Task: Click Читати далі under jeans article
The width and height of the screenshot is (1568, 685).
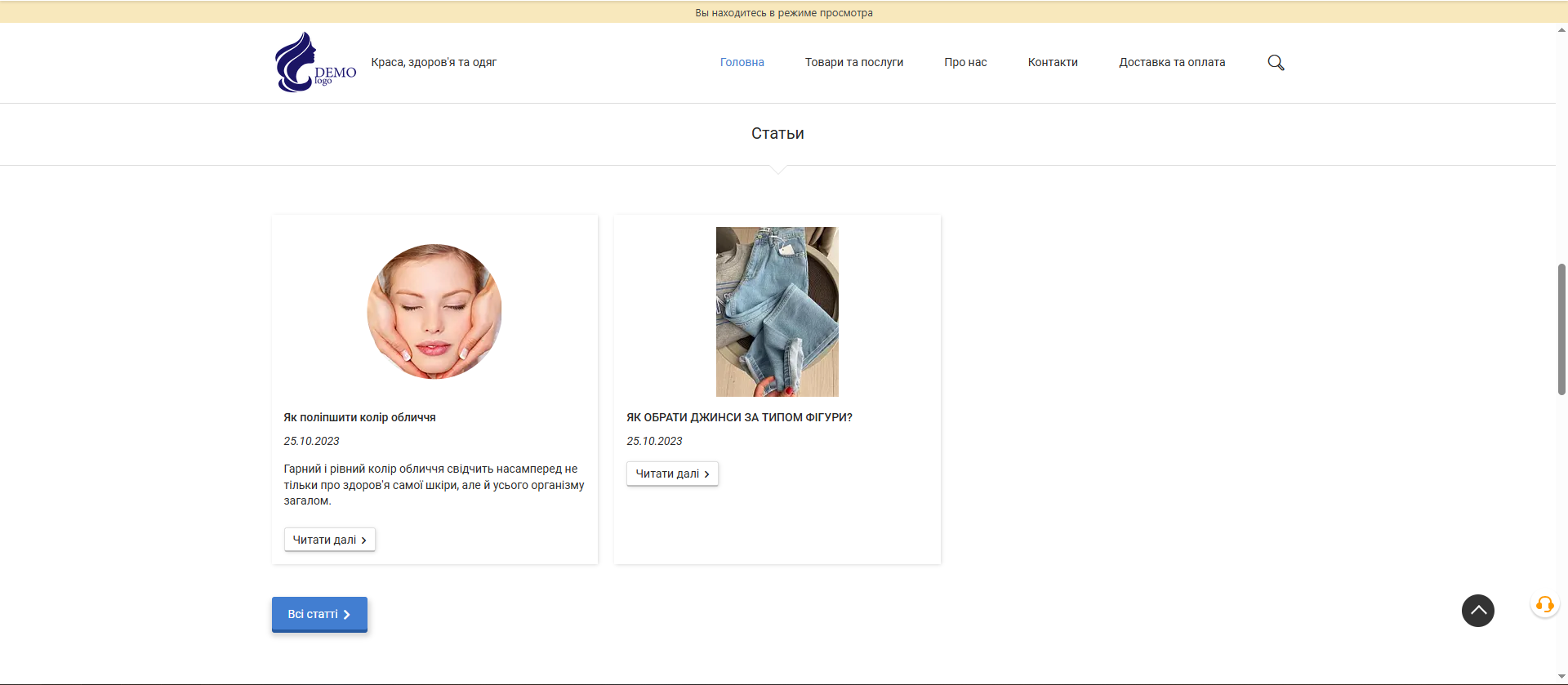Action: coord(672,474)
